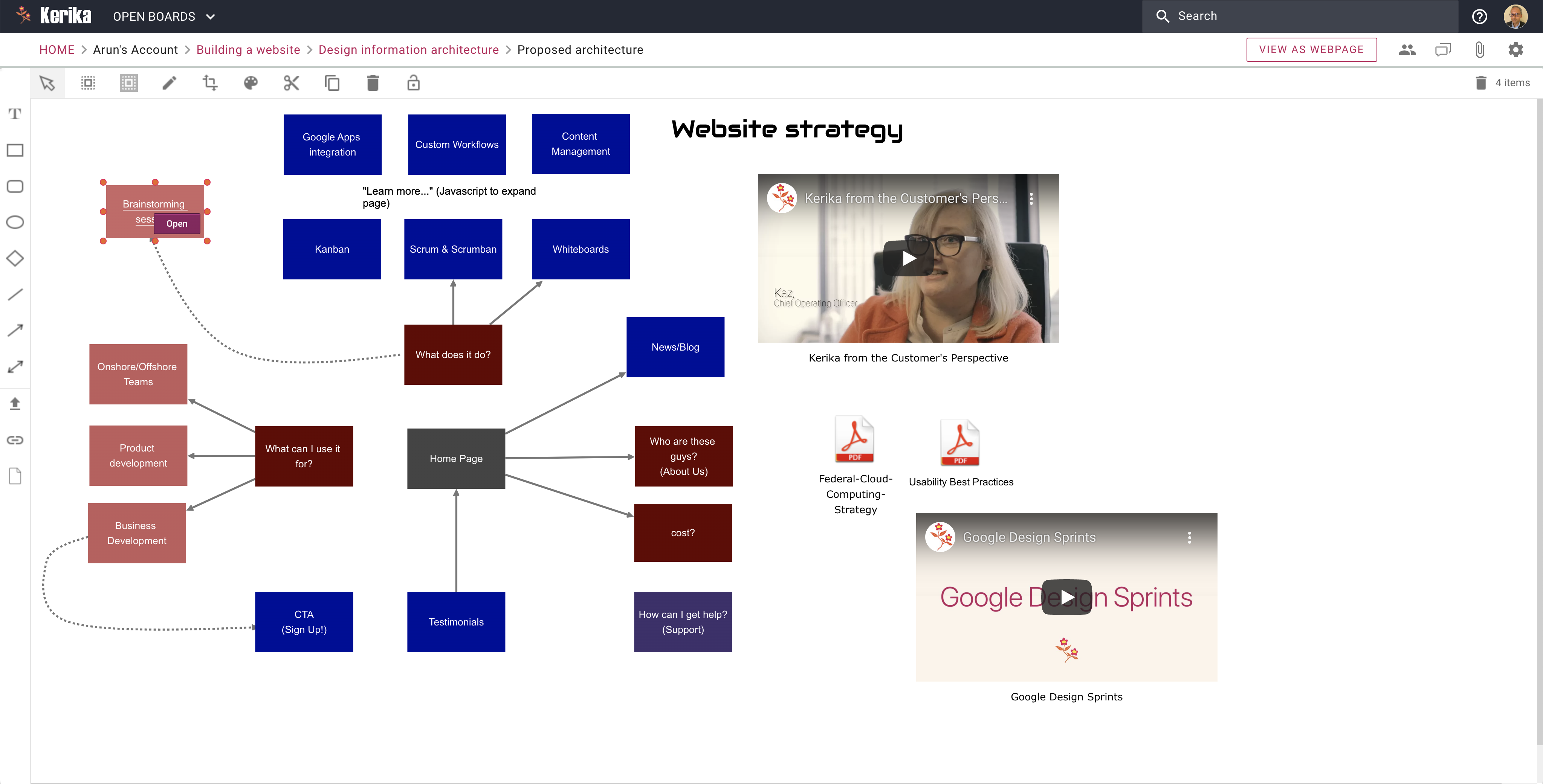Click the attachments paperclip icon

[1479, 50]
